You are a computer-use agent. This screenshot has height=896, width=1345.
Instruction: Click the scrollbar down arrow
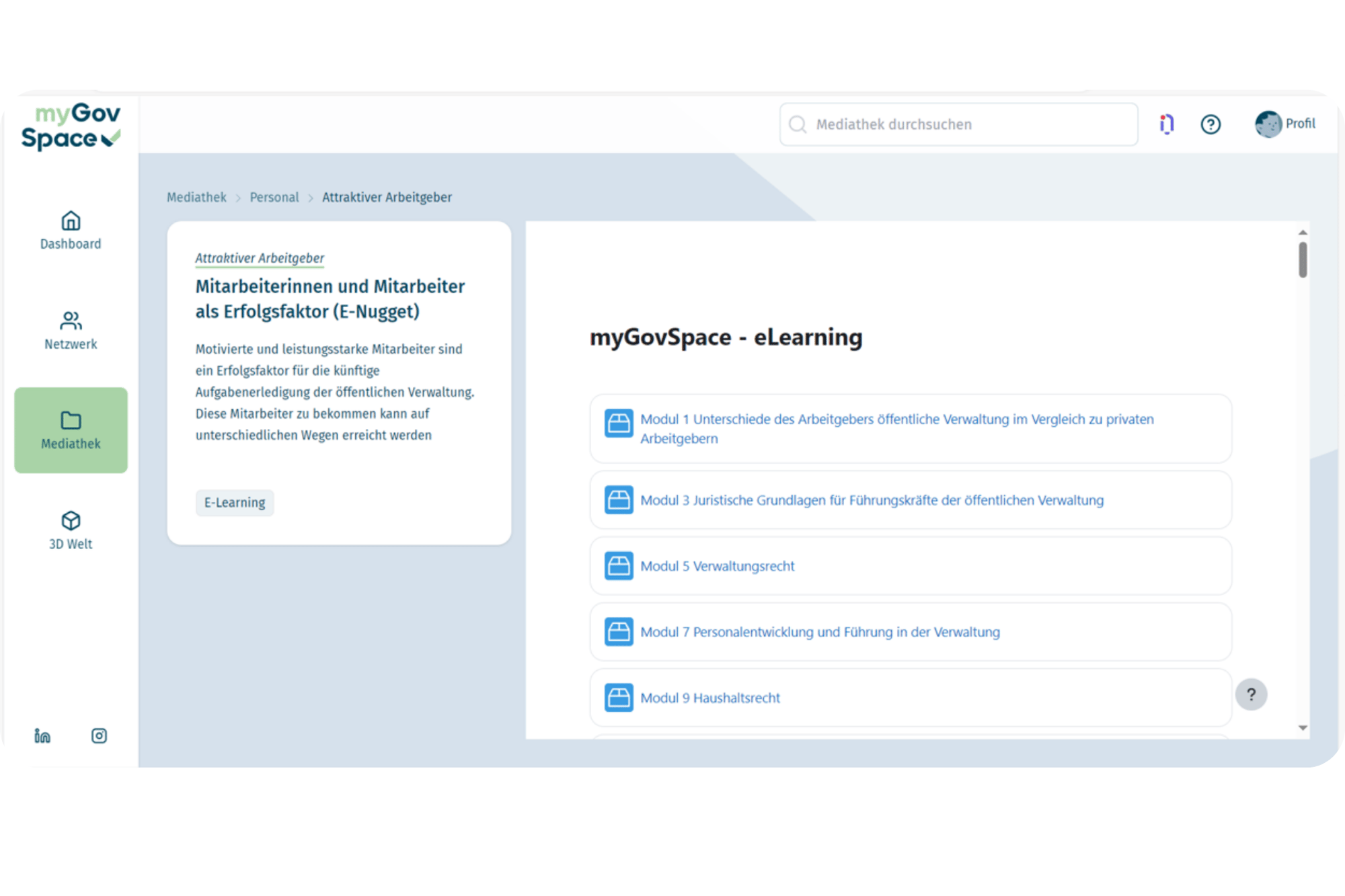(x=1303, y=728)
